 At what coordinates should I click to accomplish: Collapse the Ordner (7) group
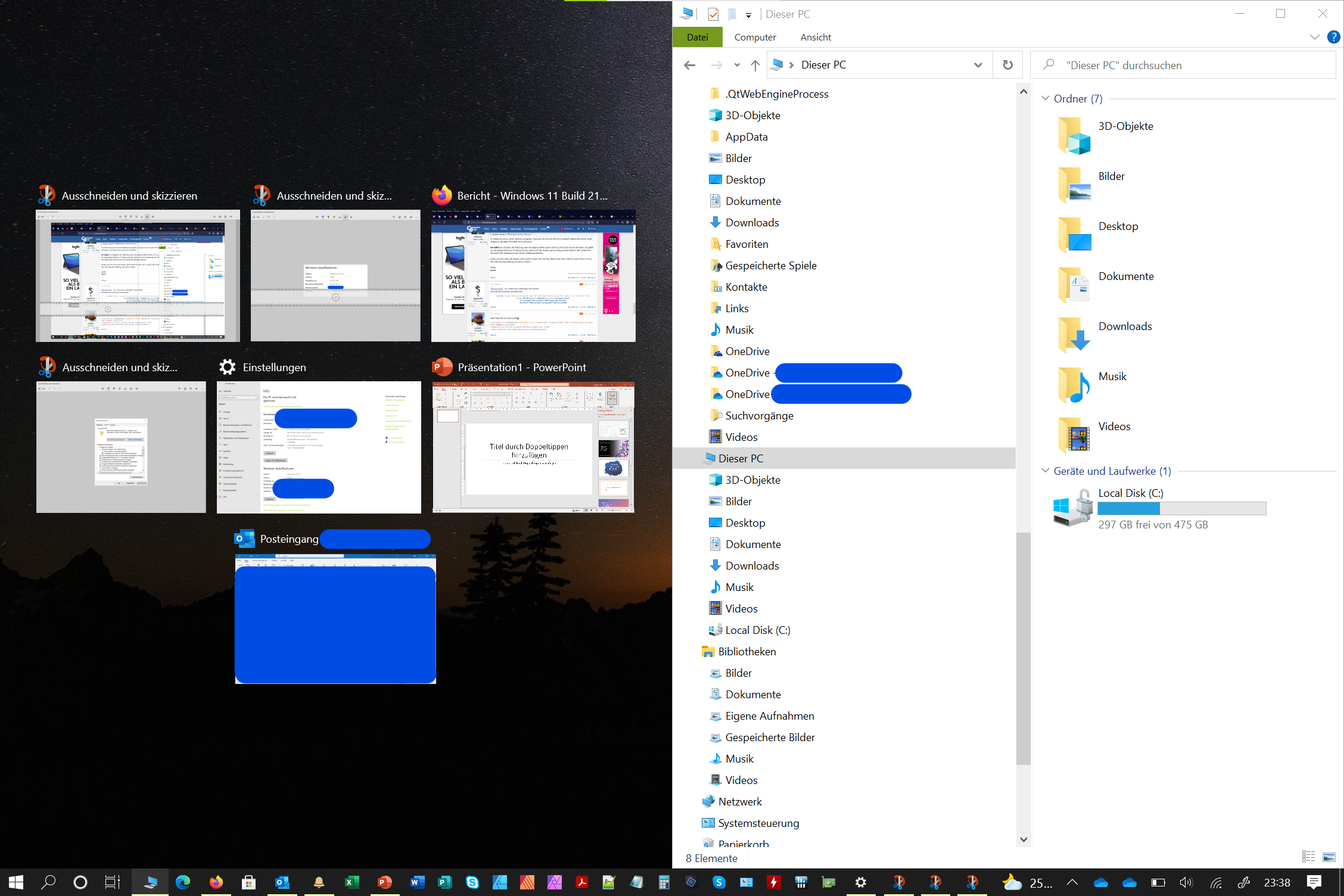[1045, 98]
